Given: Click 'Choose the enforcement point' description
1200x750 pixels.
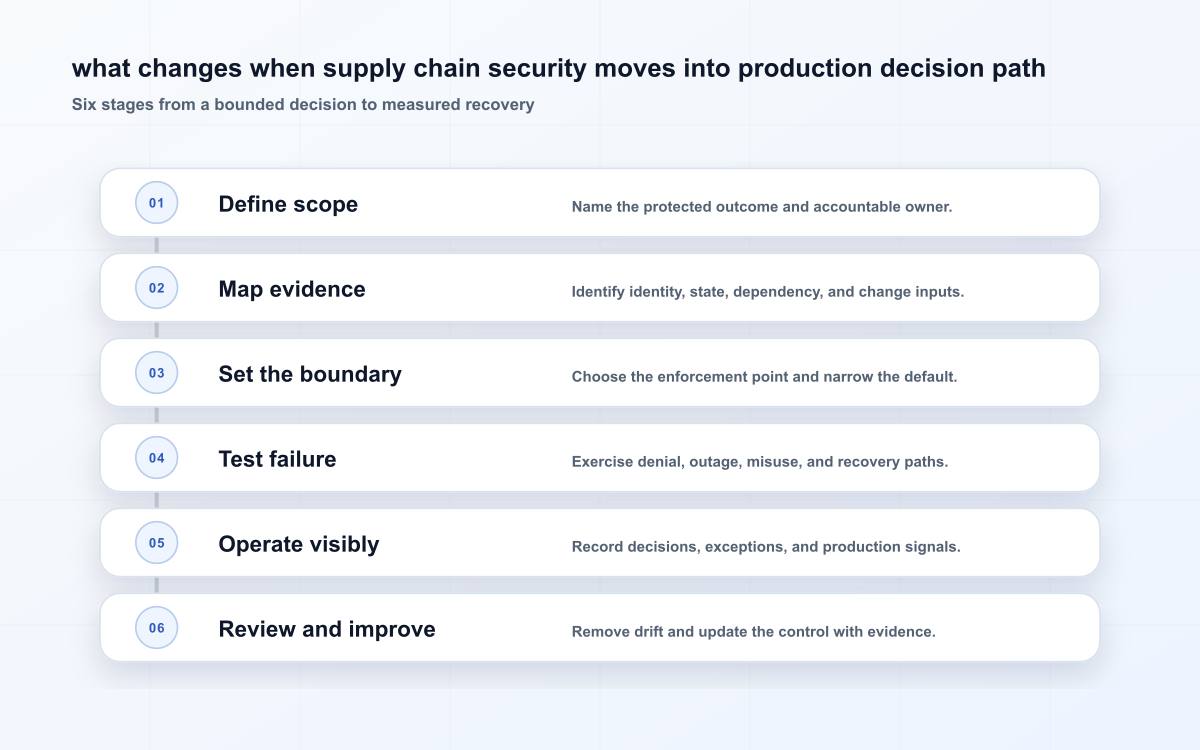Looking at the screenshot, I should pos(764,377).
